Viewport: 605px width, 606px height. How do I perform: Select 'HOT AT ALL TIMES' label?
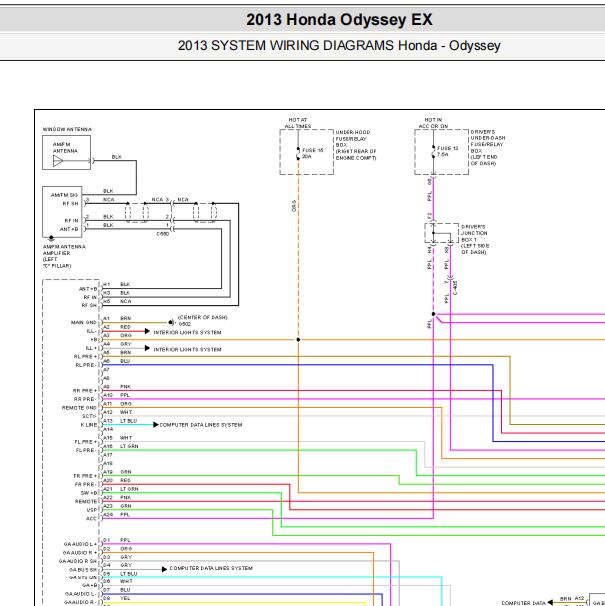(x=298, y=123)
